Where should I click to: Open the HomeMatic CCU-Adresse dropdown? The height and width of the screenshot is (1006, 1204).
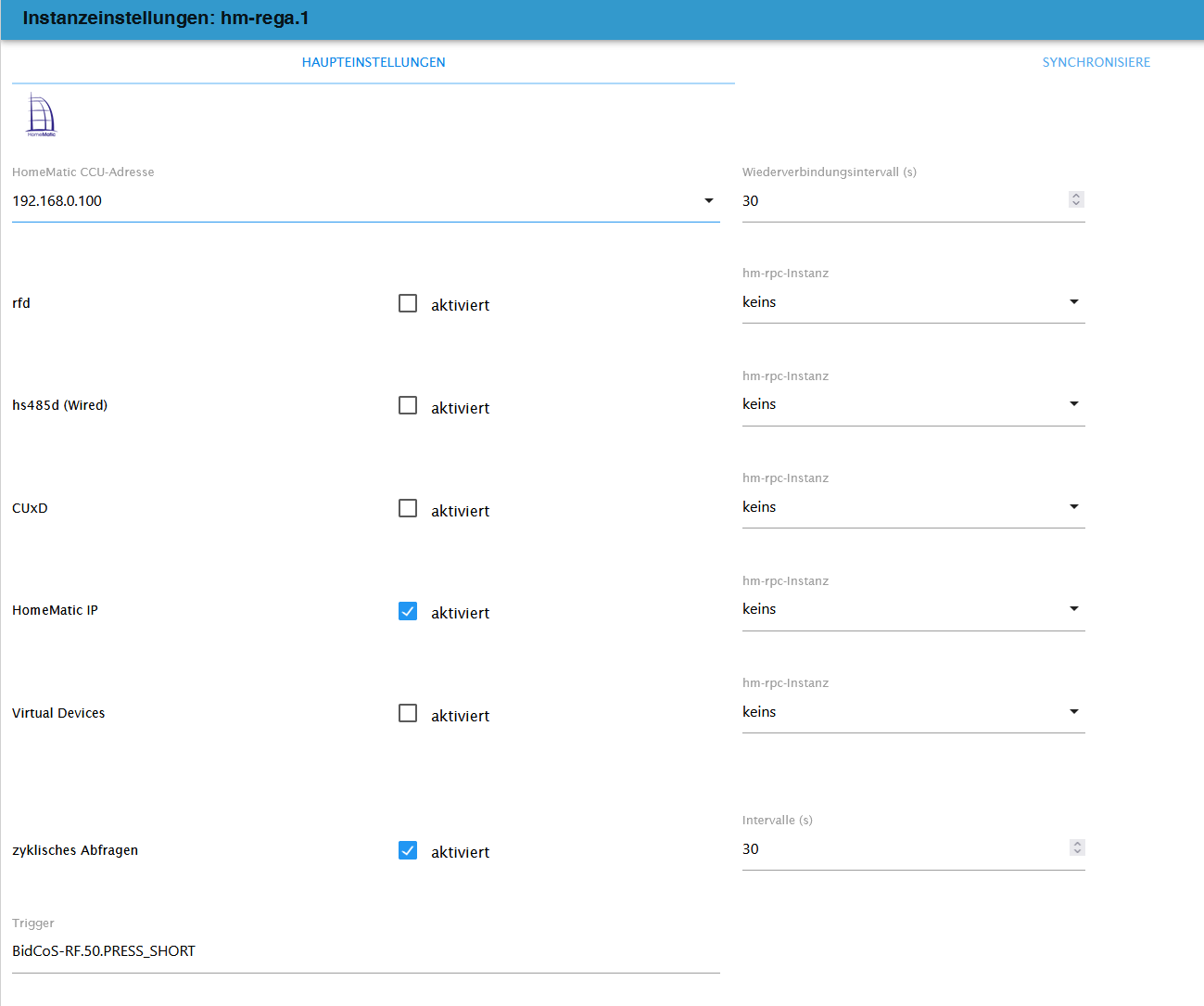pos(366,201)
